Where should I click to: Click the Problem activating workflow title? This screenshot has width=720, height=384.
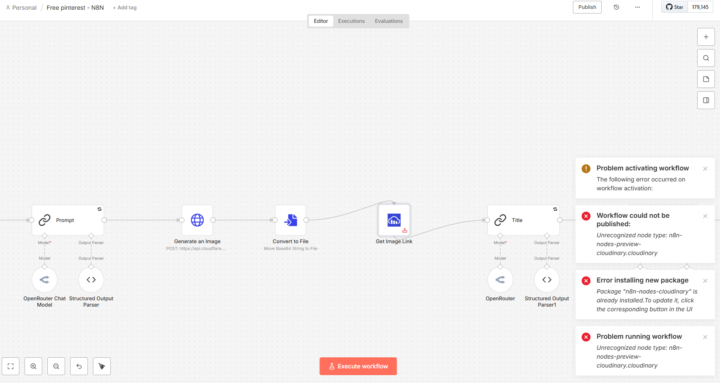click(642, 168)
